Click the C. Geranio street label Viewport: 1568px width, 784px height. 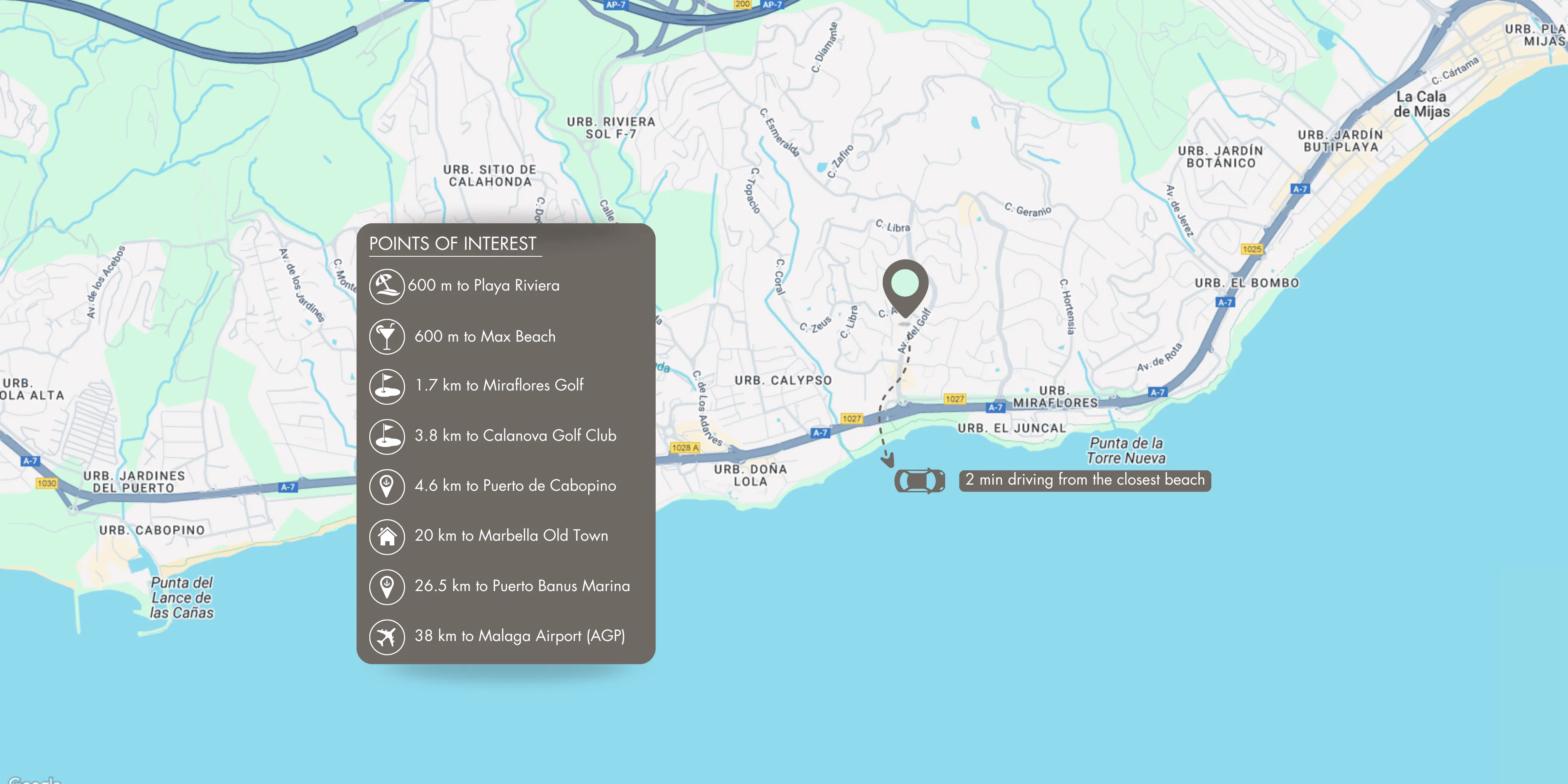pyautogui.click(x=1028, y=210)
